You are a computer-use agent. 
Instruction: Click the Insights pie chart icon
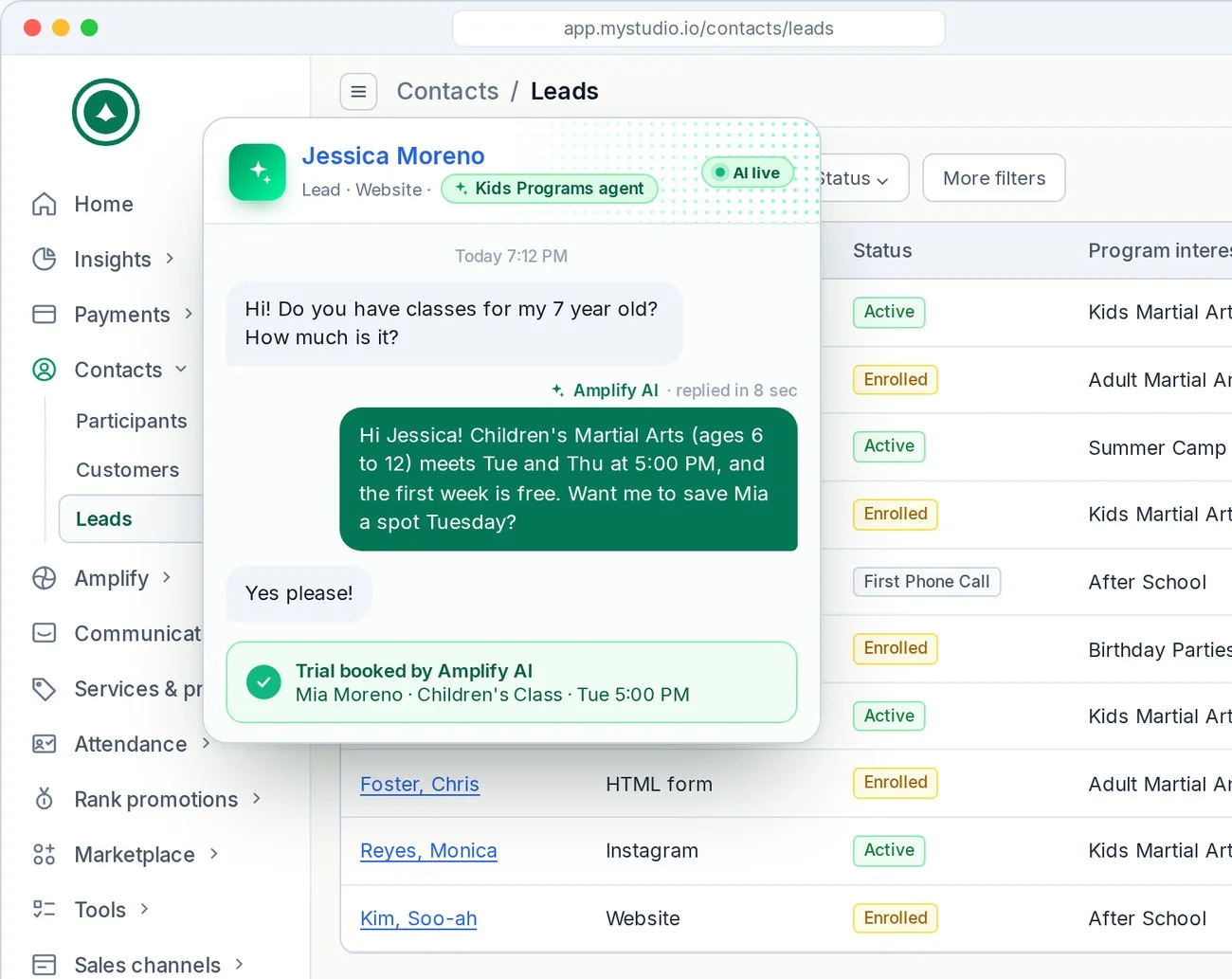[45, 259]
